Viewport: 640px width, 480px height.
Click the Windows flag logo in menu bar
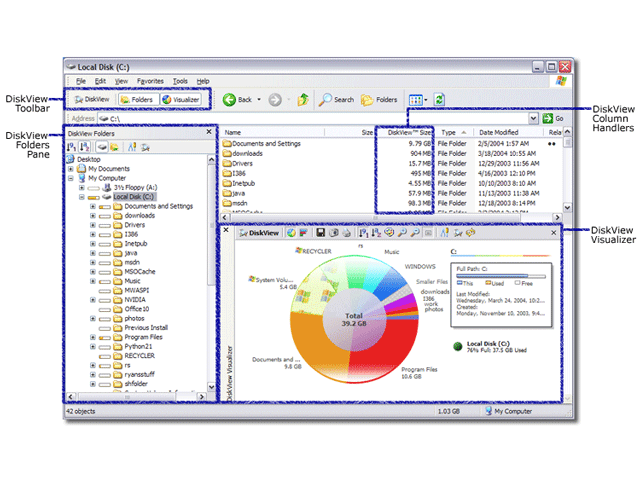(x=561, y=81)
